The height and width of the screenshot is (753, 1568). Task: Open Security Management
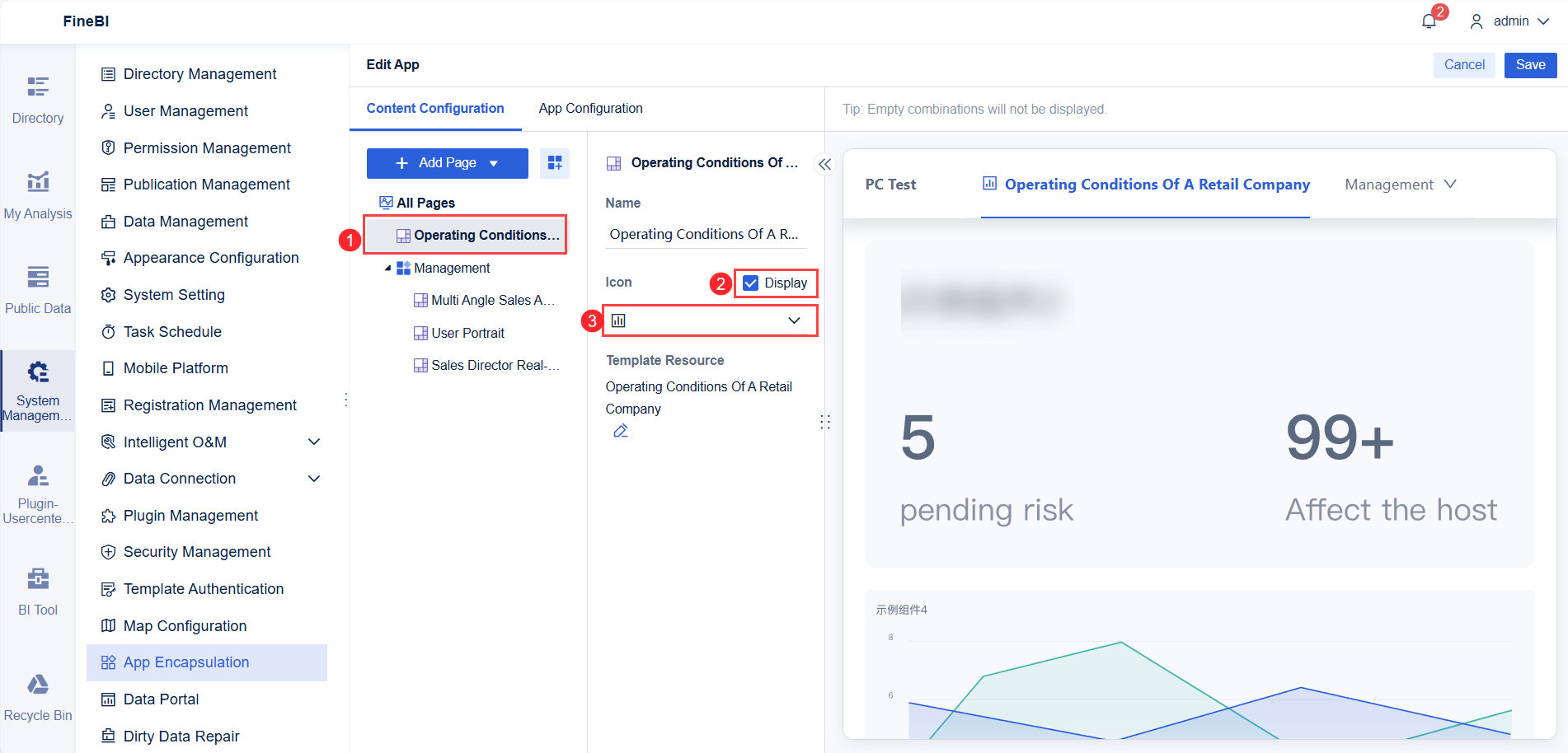point(207,552)
